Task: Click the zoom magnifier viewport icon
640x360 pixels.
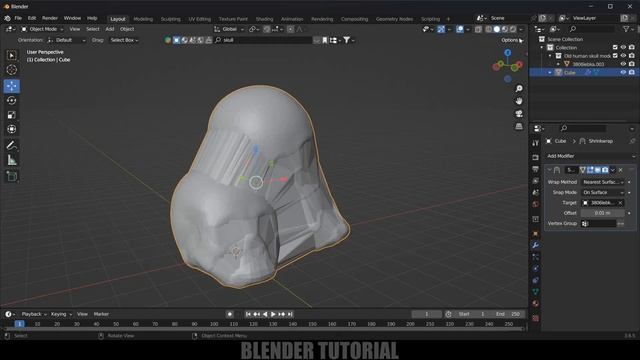Action: click(519, 89)
